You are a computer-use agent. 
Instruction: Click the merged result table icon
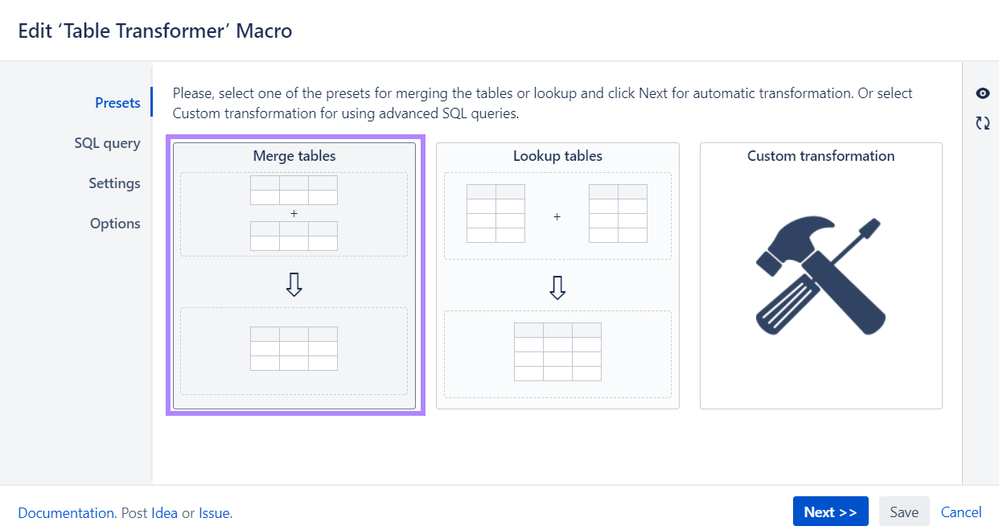(294, 348)
